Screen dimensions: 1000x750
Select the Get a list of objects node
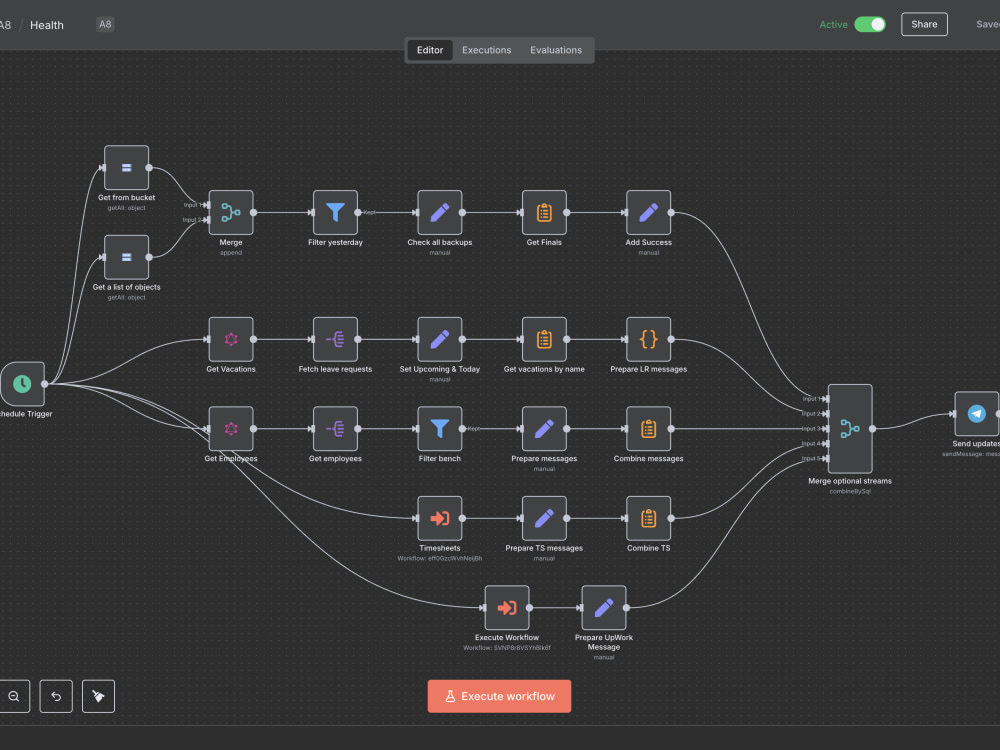[126, 257]
